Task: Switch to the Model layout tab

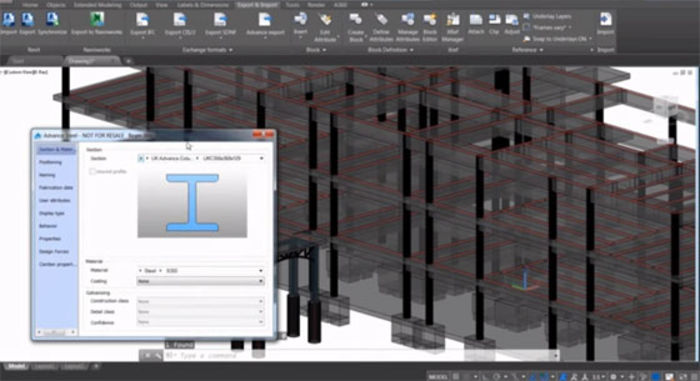Action: [x=17, y=366]
